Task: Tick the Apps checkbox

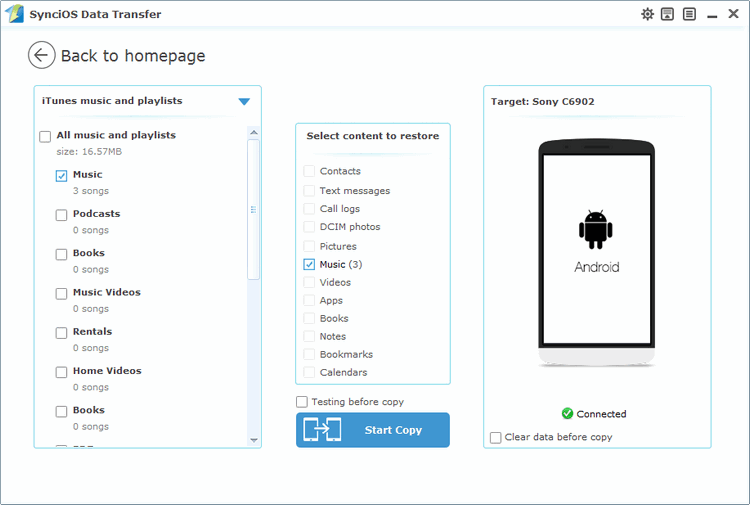Action: click(x=309, y=300)
